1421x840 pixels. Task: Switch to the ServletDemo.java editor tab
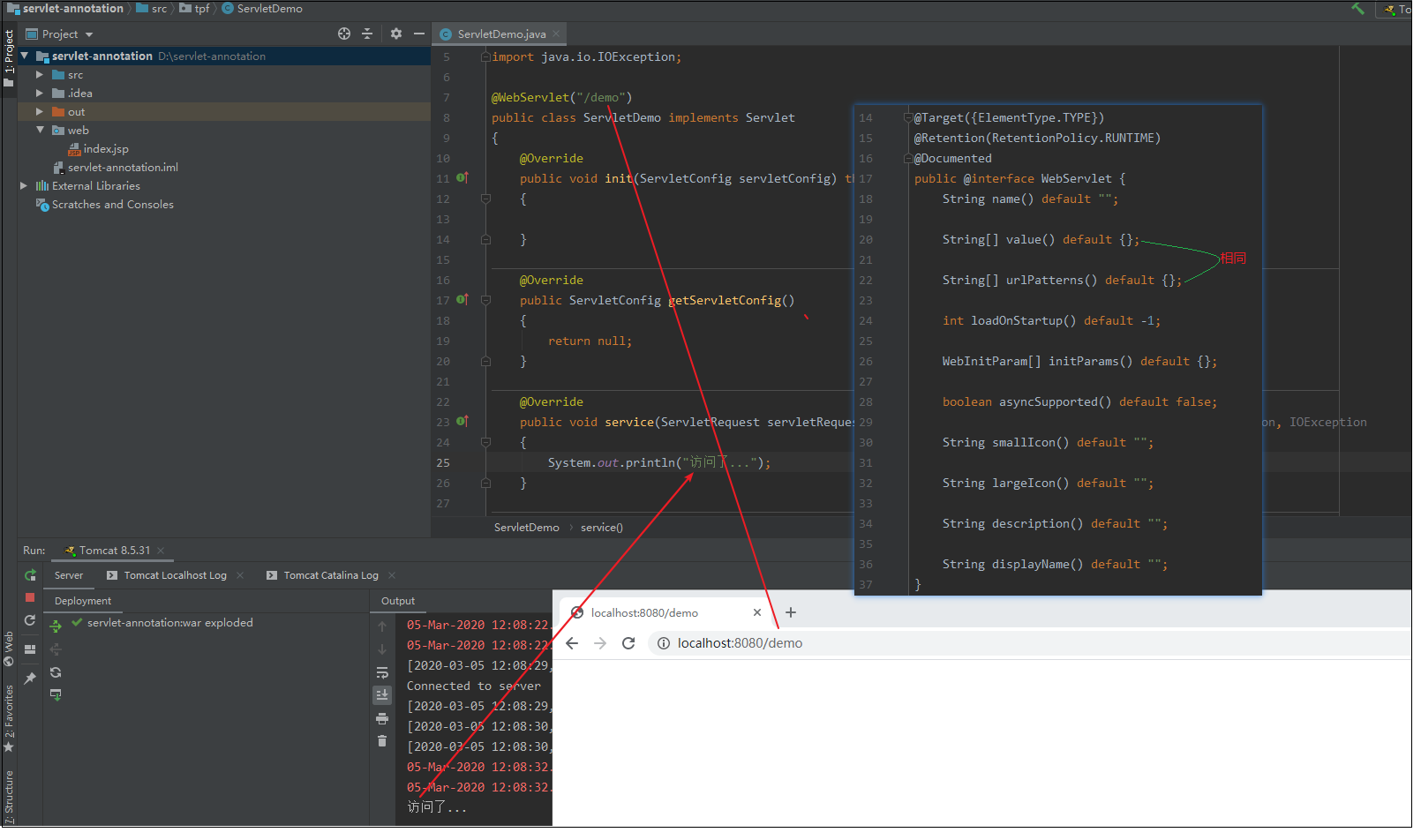tap(501, 34)
